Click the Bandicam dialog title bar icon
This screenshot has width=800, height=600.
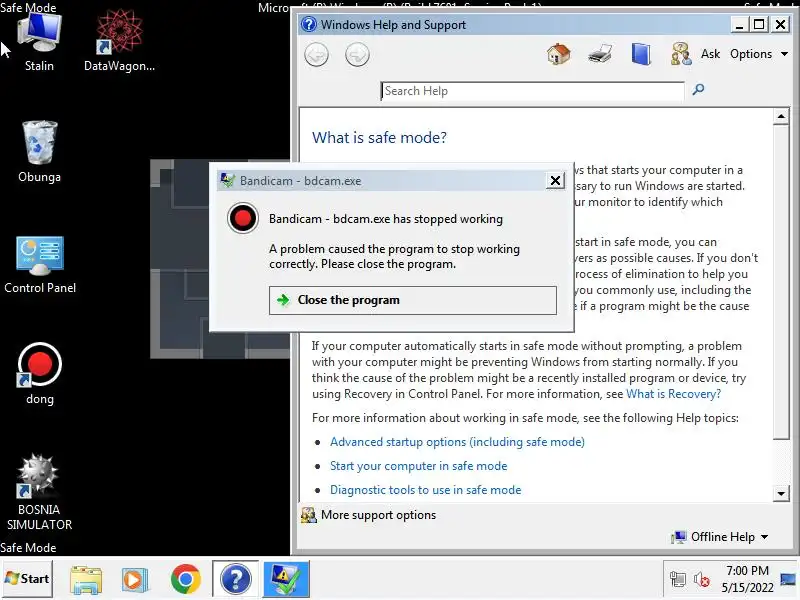pyautogui.click(x=228, y=180)
